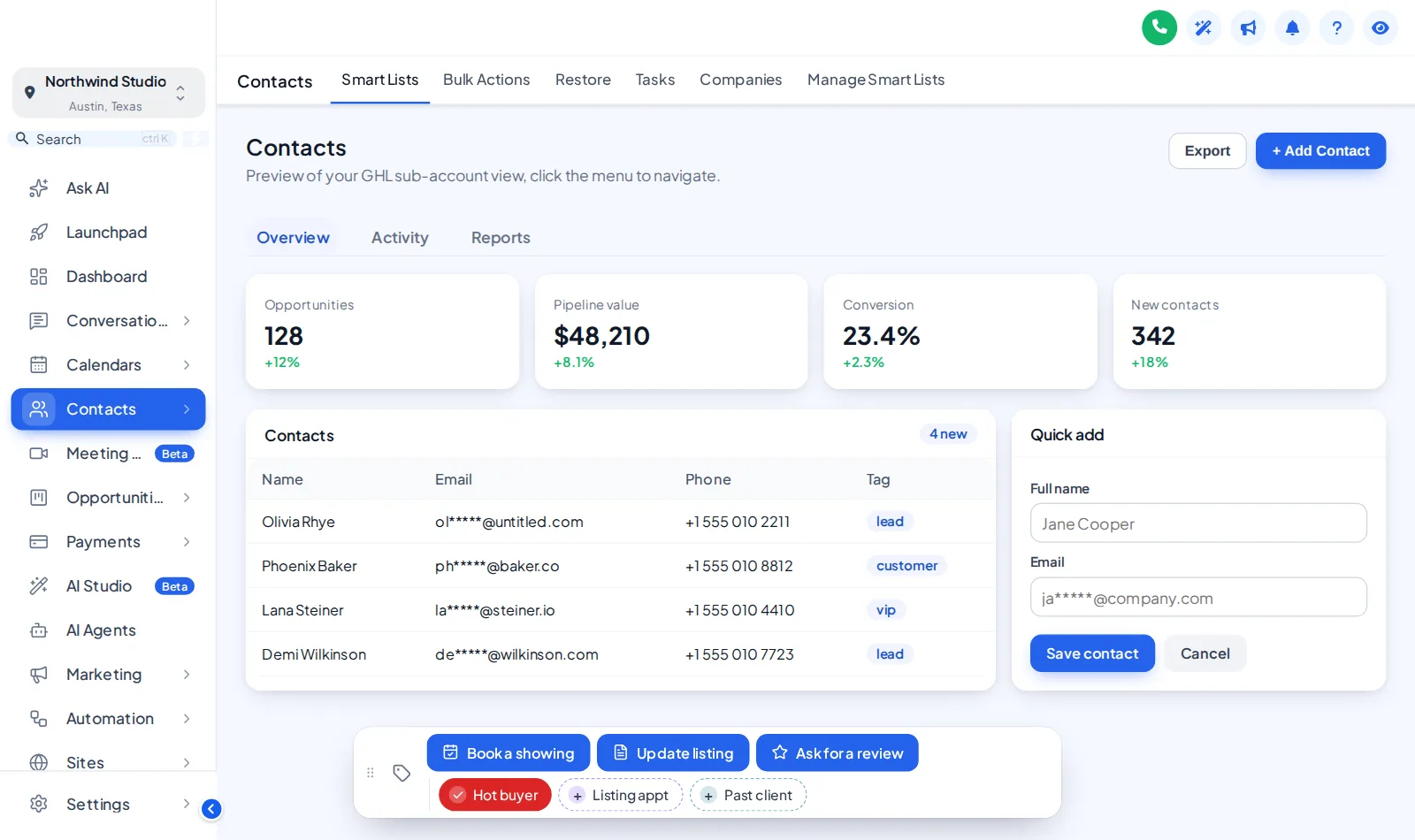1415x840 pixels.
Task: Open Launchpad from the sidebar
Action: coord(109,233)
